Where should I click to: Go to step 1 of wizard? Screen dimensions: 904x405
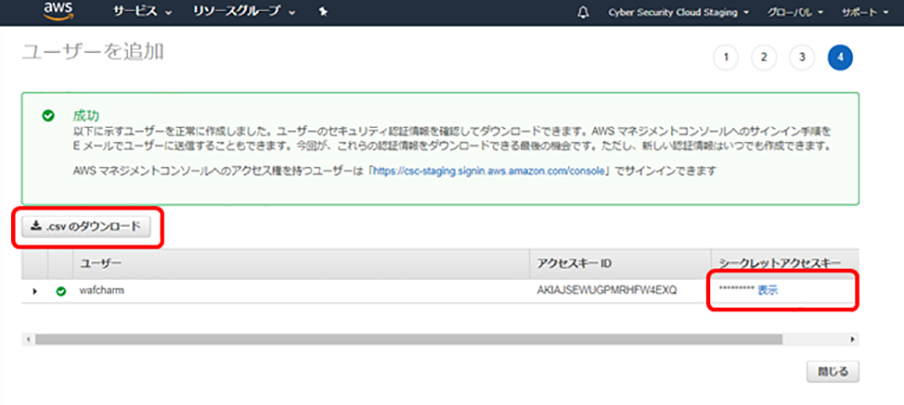tap(726, 57)
